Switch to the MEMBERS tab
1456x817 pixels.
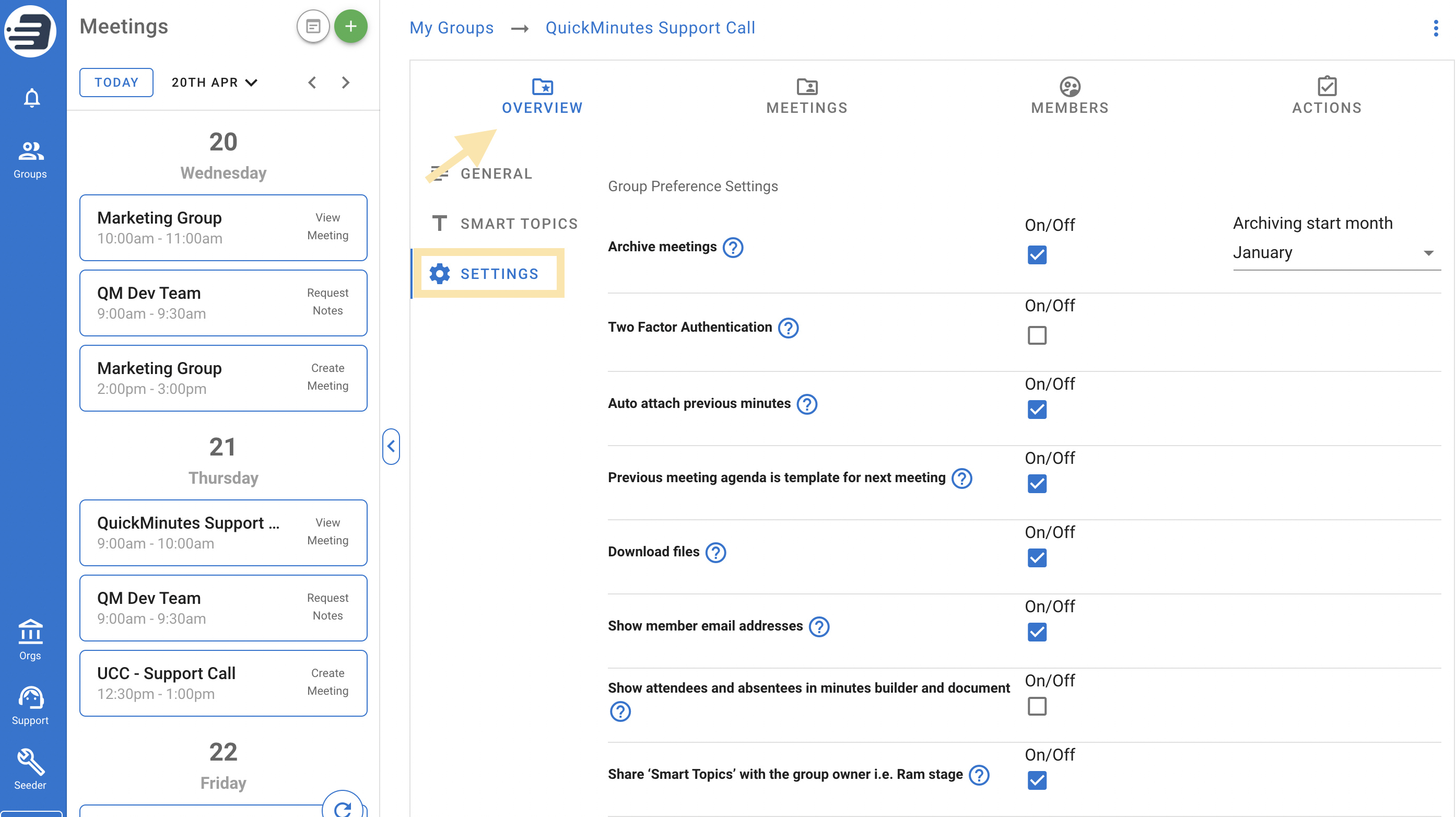tap(1070, 96)
